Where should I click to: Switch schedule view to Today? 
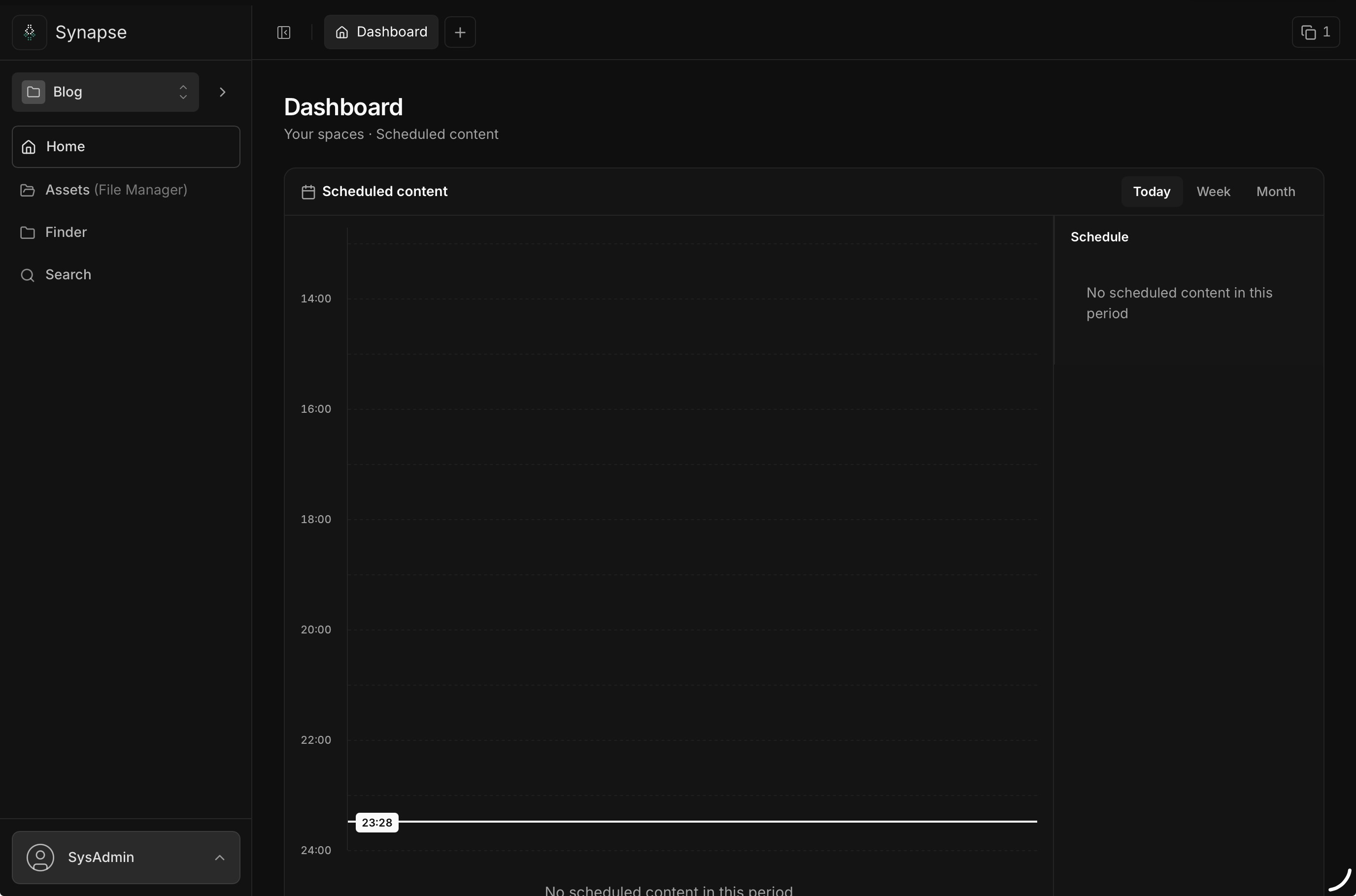(1152, 192)
